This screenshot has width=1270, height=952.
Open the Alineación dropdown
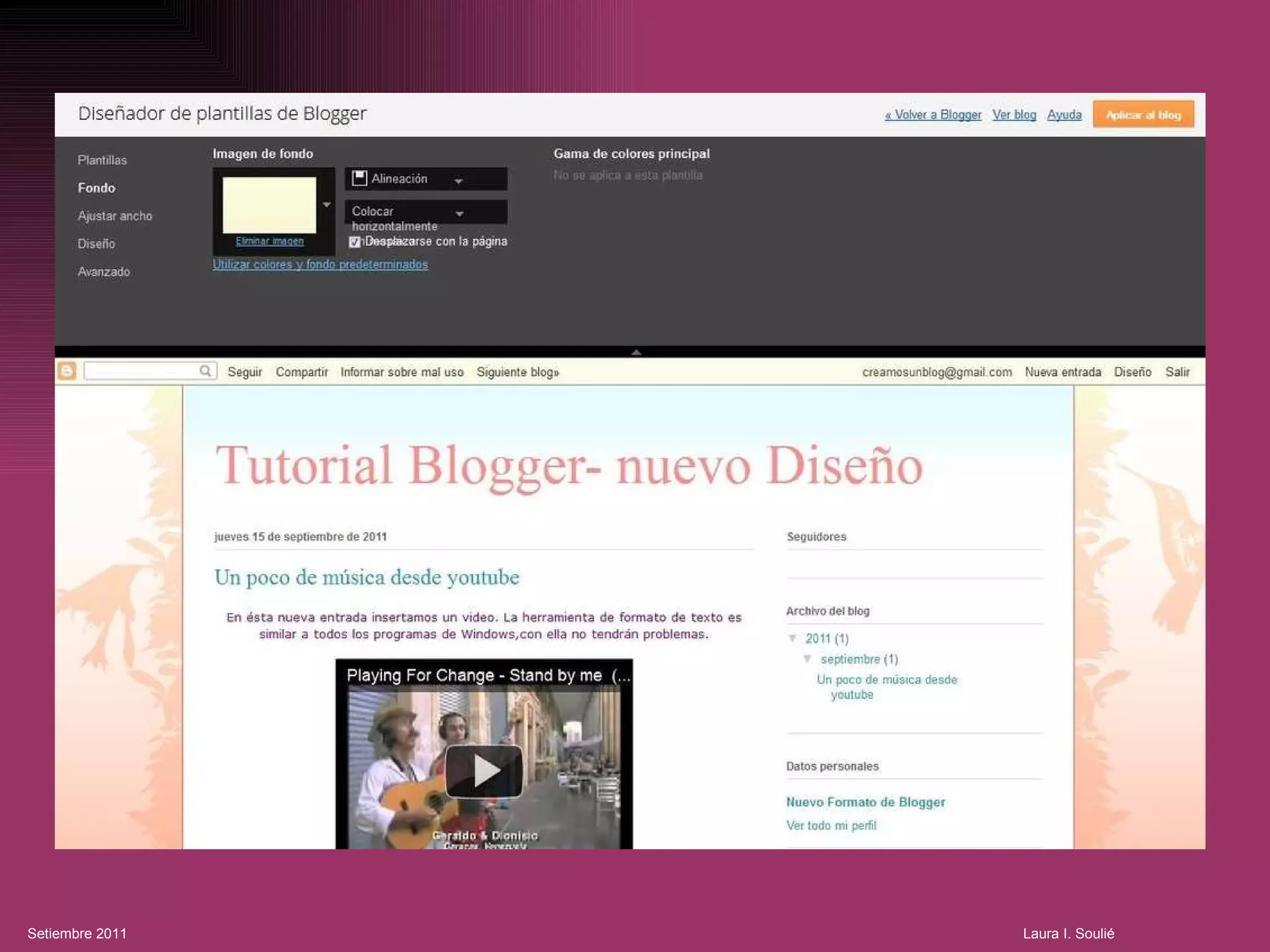(x=458, y=180)
